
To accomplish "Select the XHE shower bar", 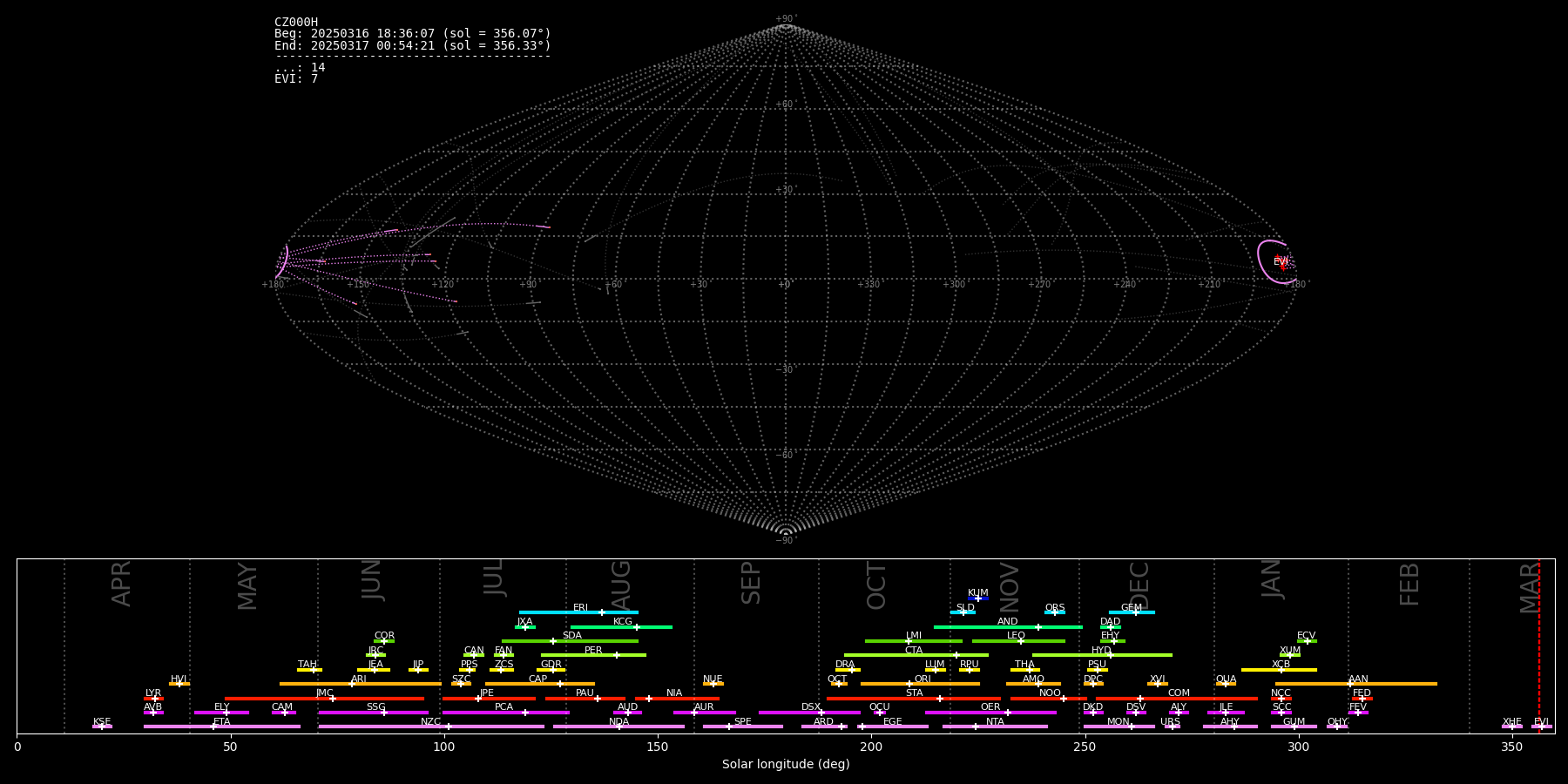I will 1512,727.
